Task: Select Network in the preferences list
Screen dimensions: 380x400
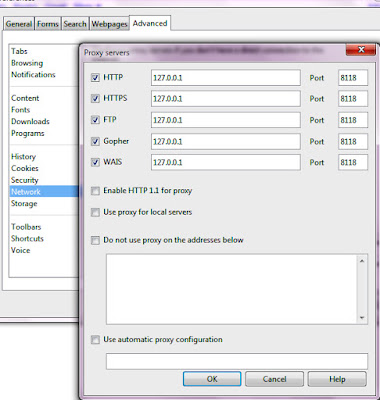Action: point(43,192)
